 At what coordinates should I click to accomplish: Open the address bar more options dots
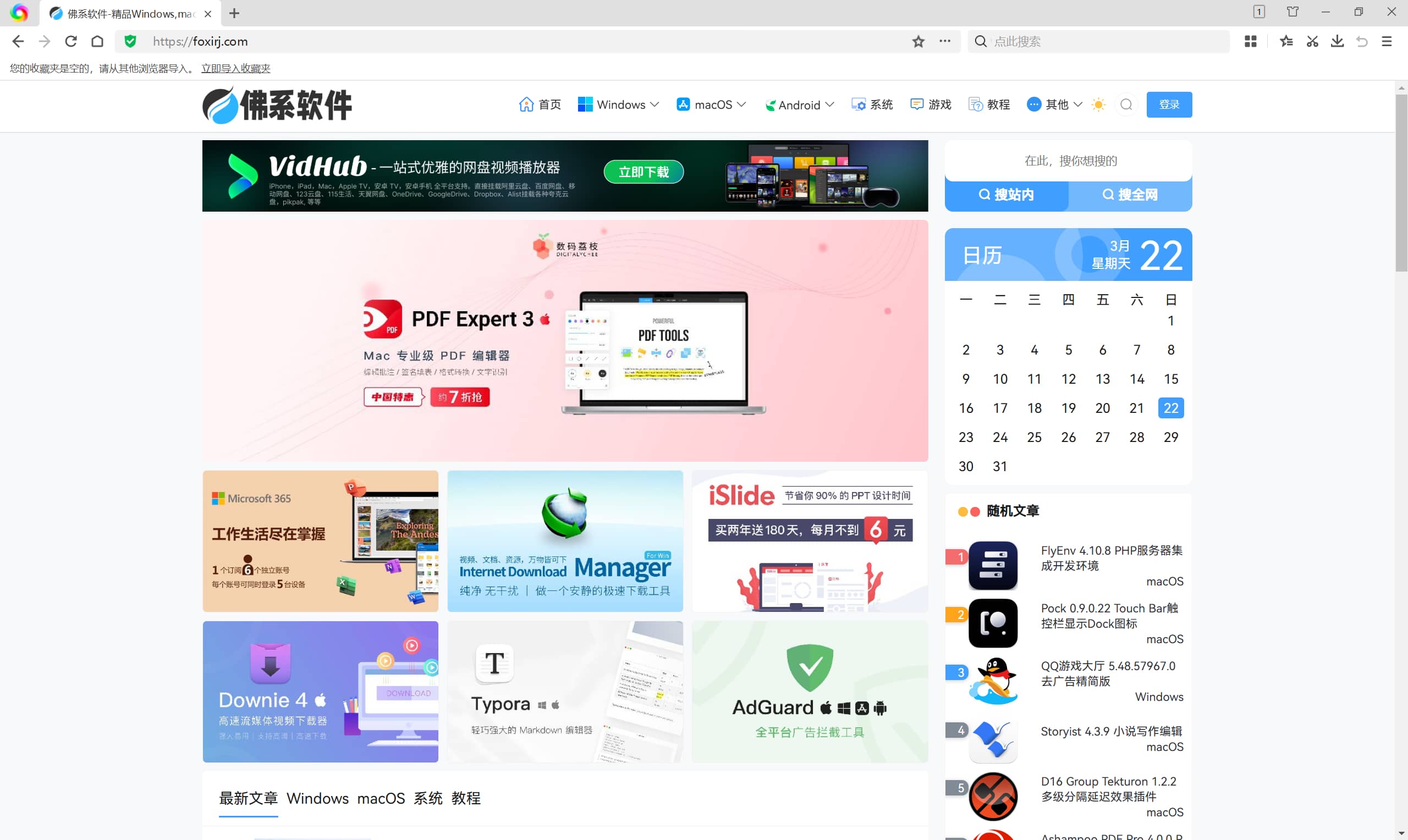pos(945,41)
